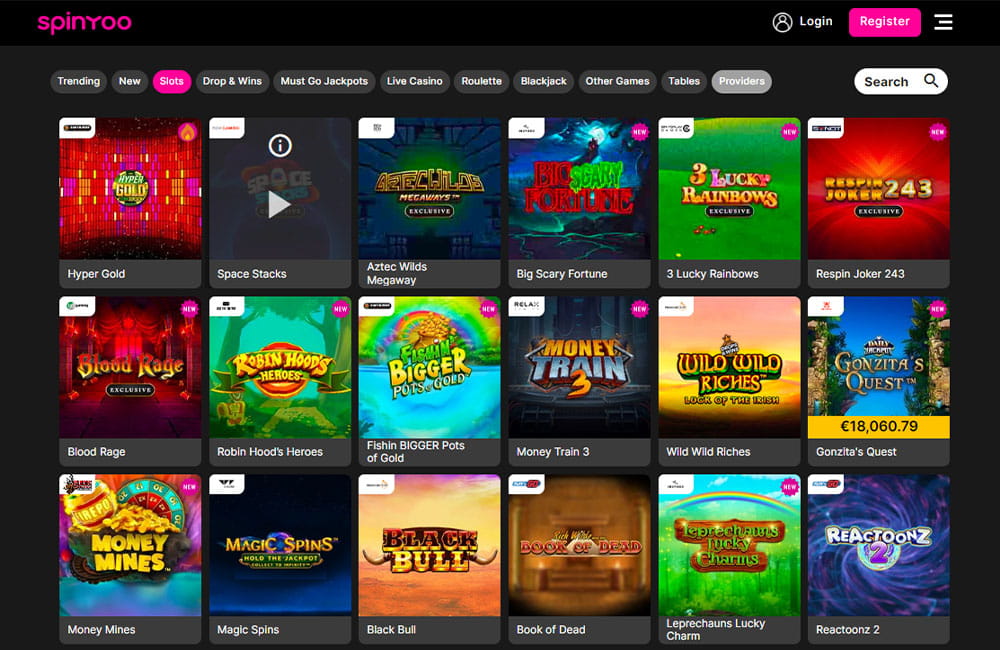The image size is (1000, 650).
Task: Select the New category tab
Action: 129,81
